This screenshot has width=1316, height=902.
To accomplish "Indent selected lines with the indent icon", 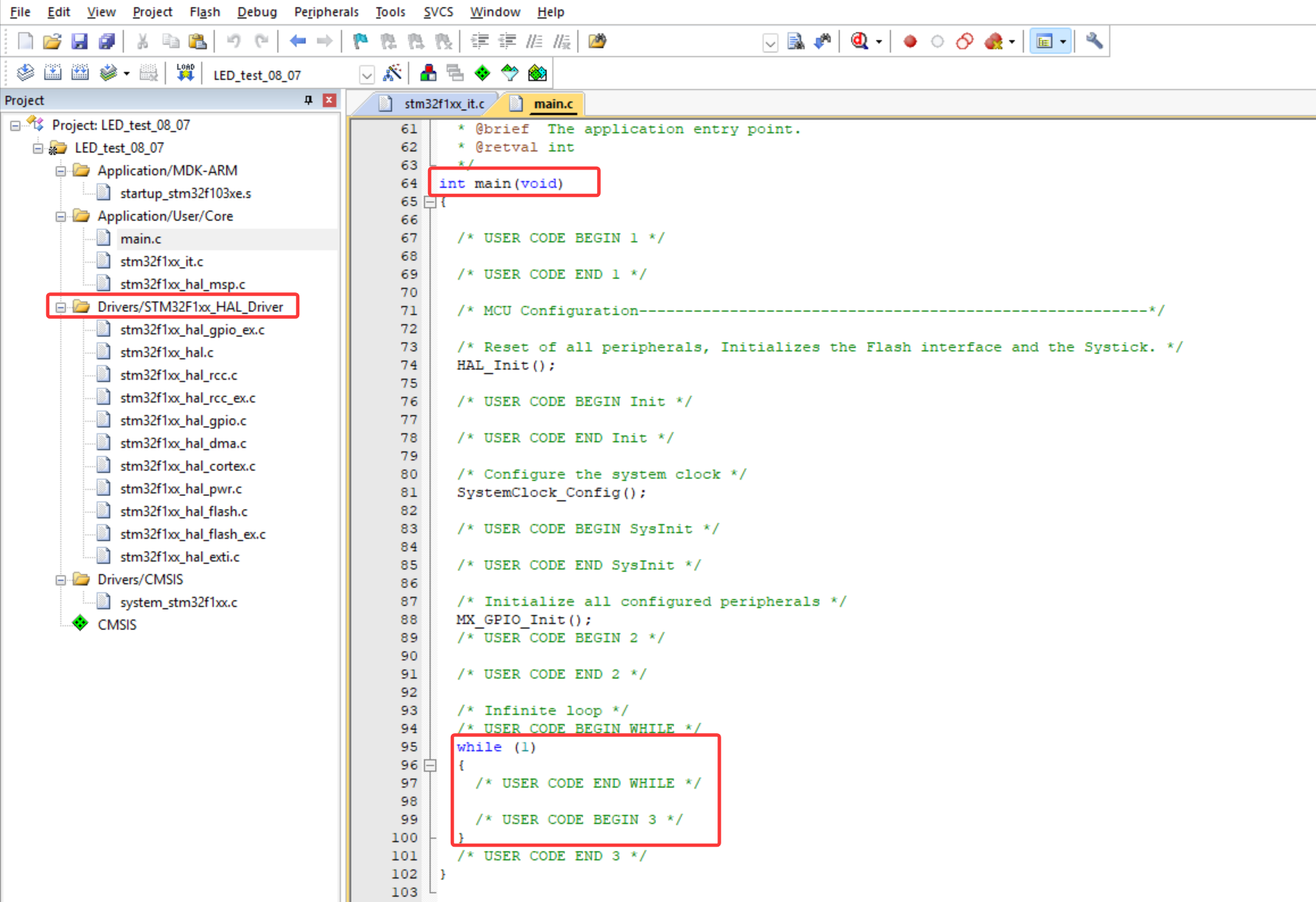I will [x=480, y=42].
